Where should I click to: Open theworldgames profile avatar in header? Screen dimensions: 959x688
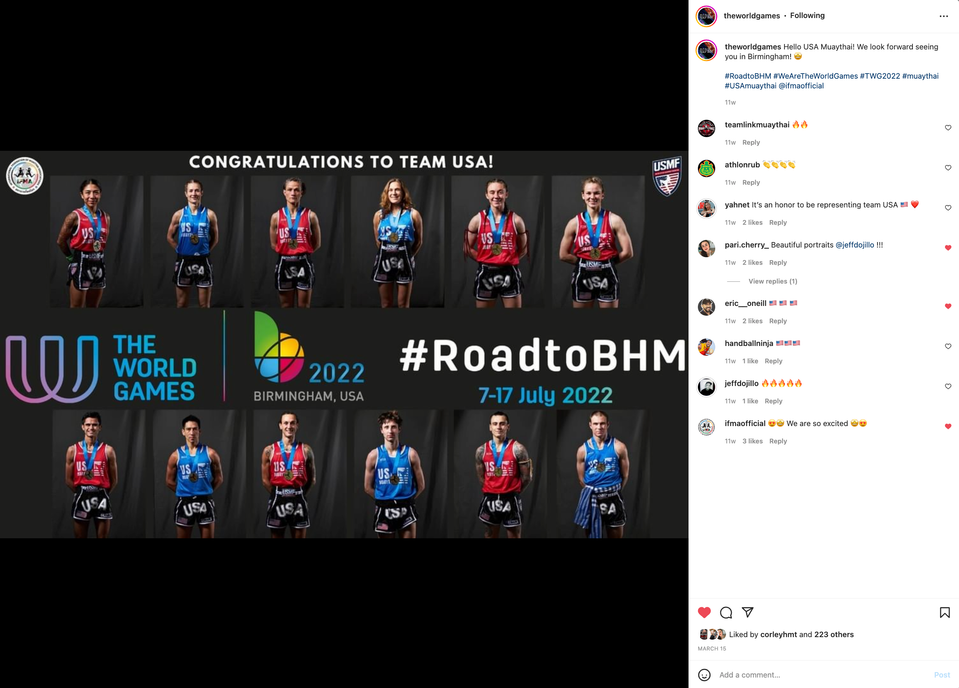[706, 16]
